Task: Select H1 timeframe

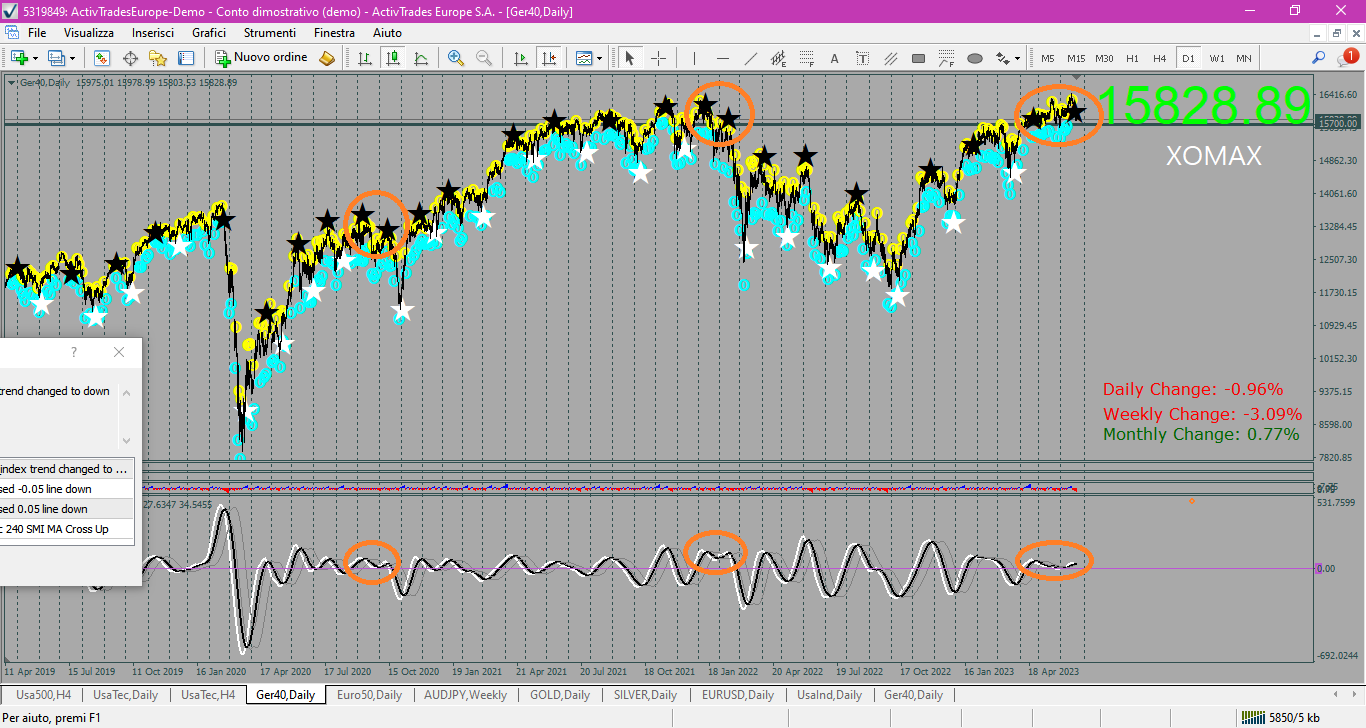Action: click(x=1132, y=58)
